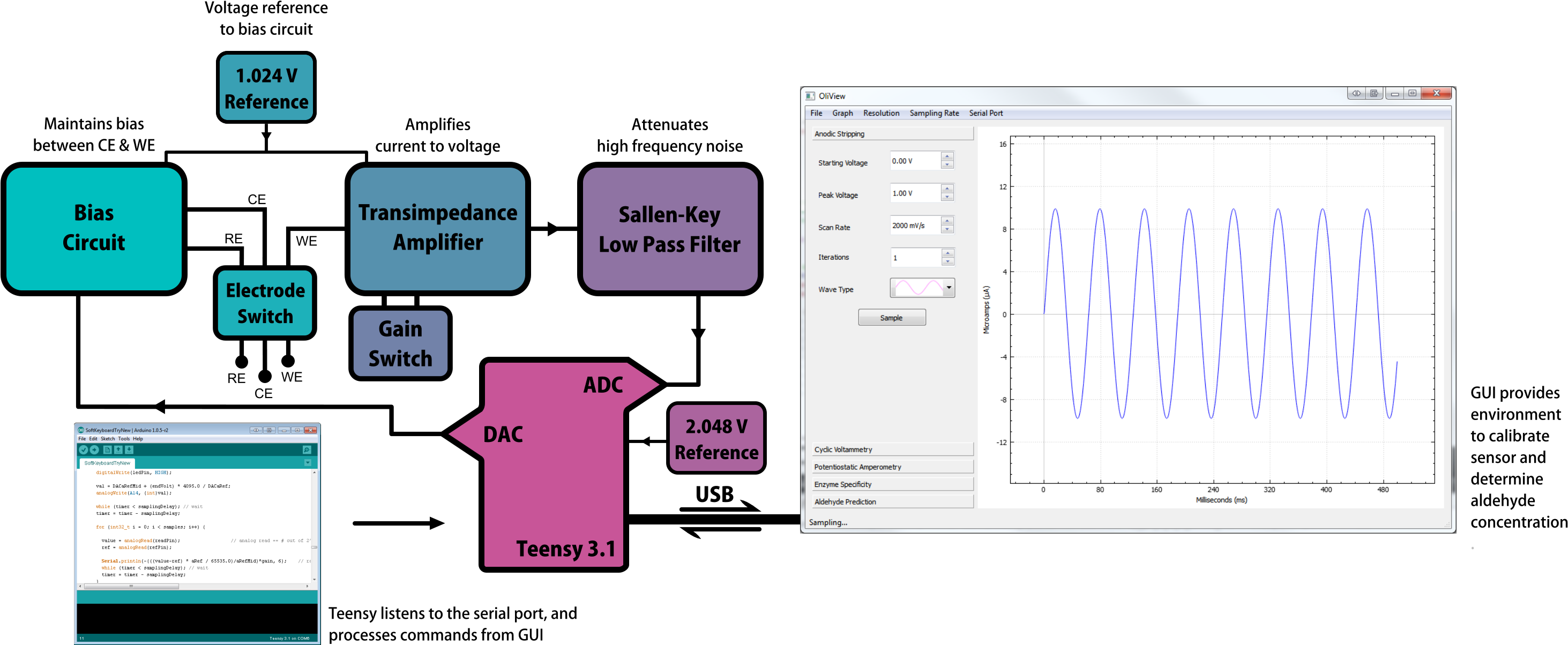This screenshot has height=645, width=1568.
Task: Click the Arduino logo in title bar
Action: 81,430
